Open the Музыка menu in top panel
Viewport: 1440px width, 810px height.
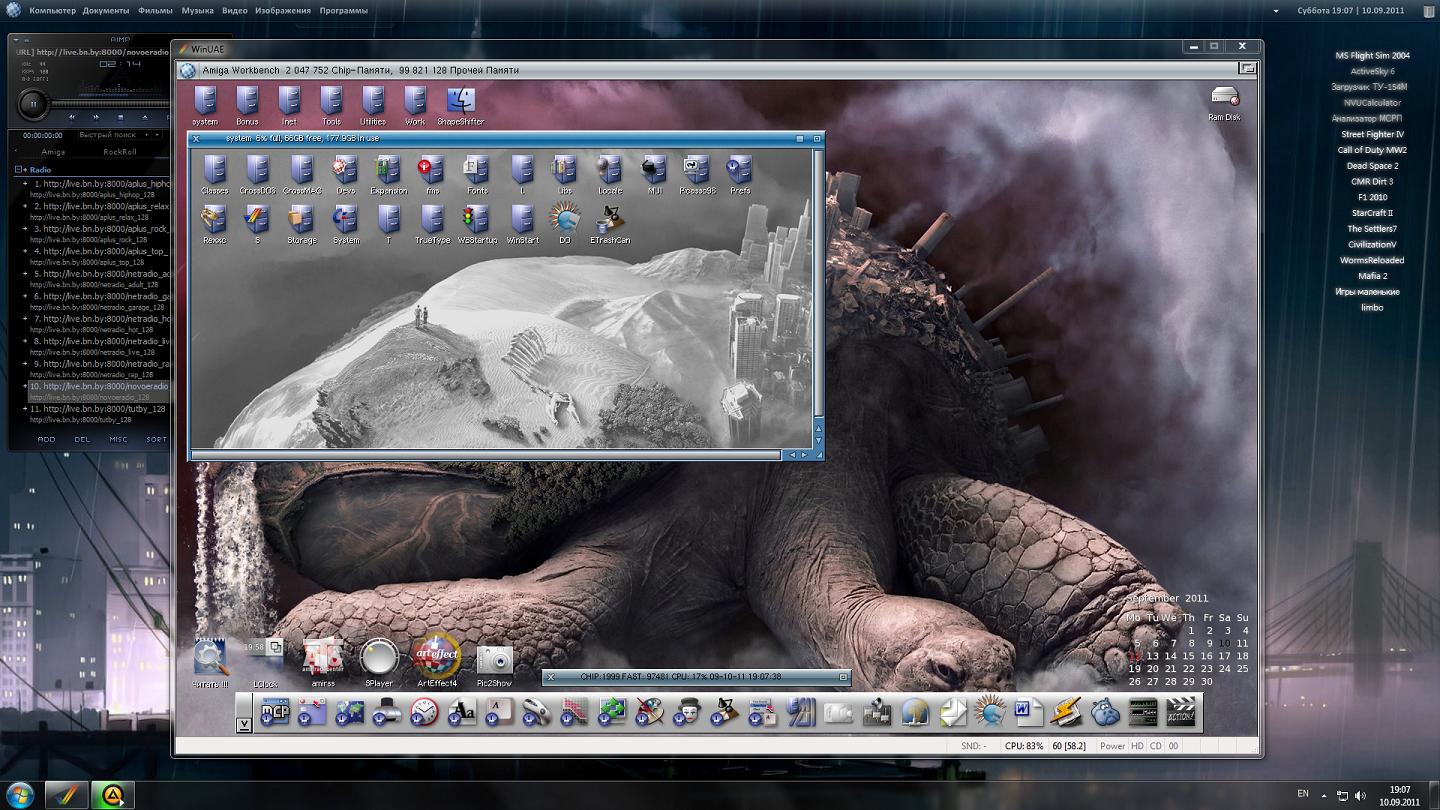coord(198,11)
